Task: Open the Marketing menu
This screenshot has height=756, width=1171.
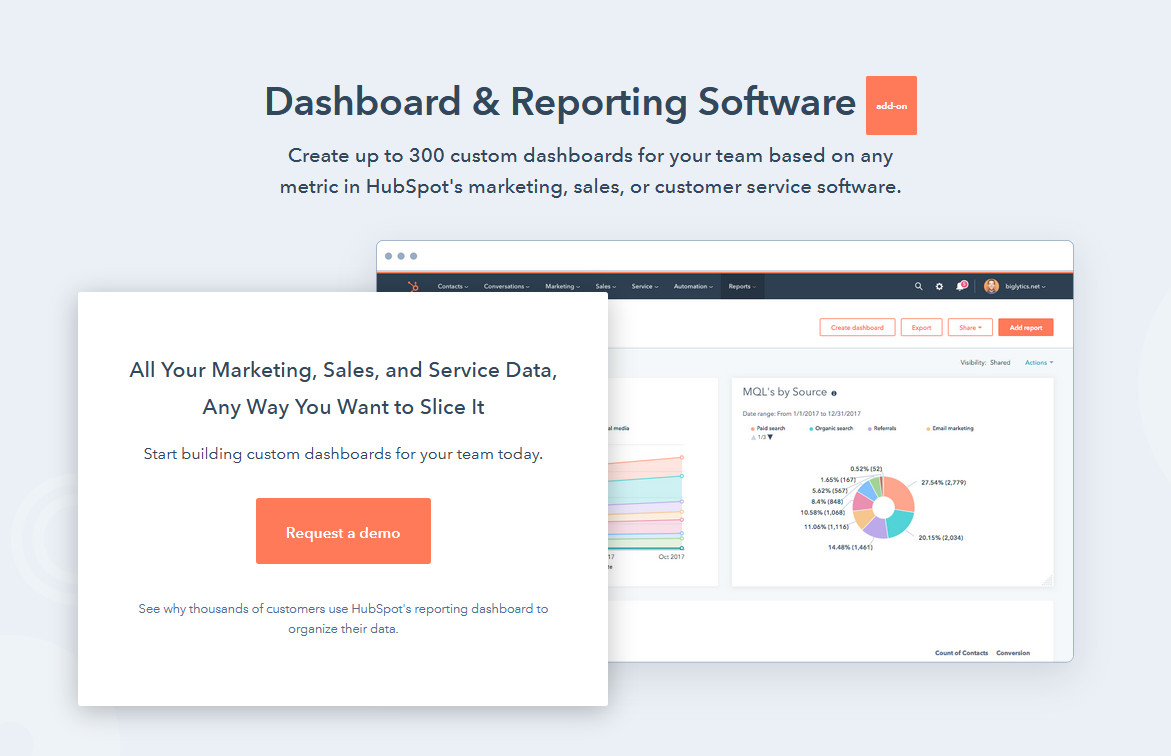Action: [562, 286]
